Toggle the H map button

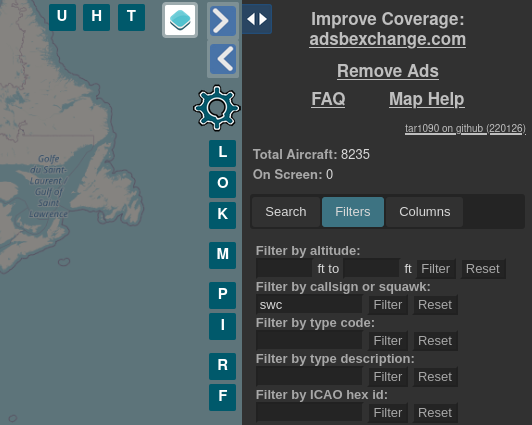click(x=96, y=17)
